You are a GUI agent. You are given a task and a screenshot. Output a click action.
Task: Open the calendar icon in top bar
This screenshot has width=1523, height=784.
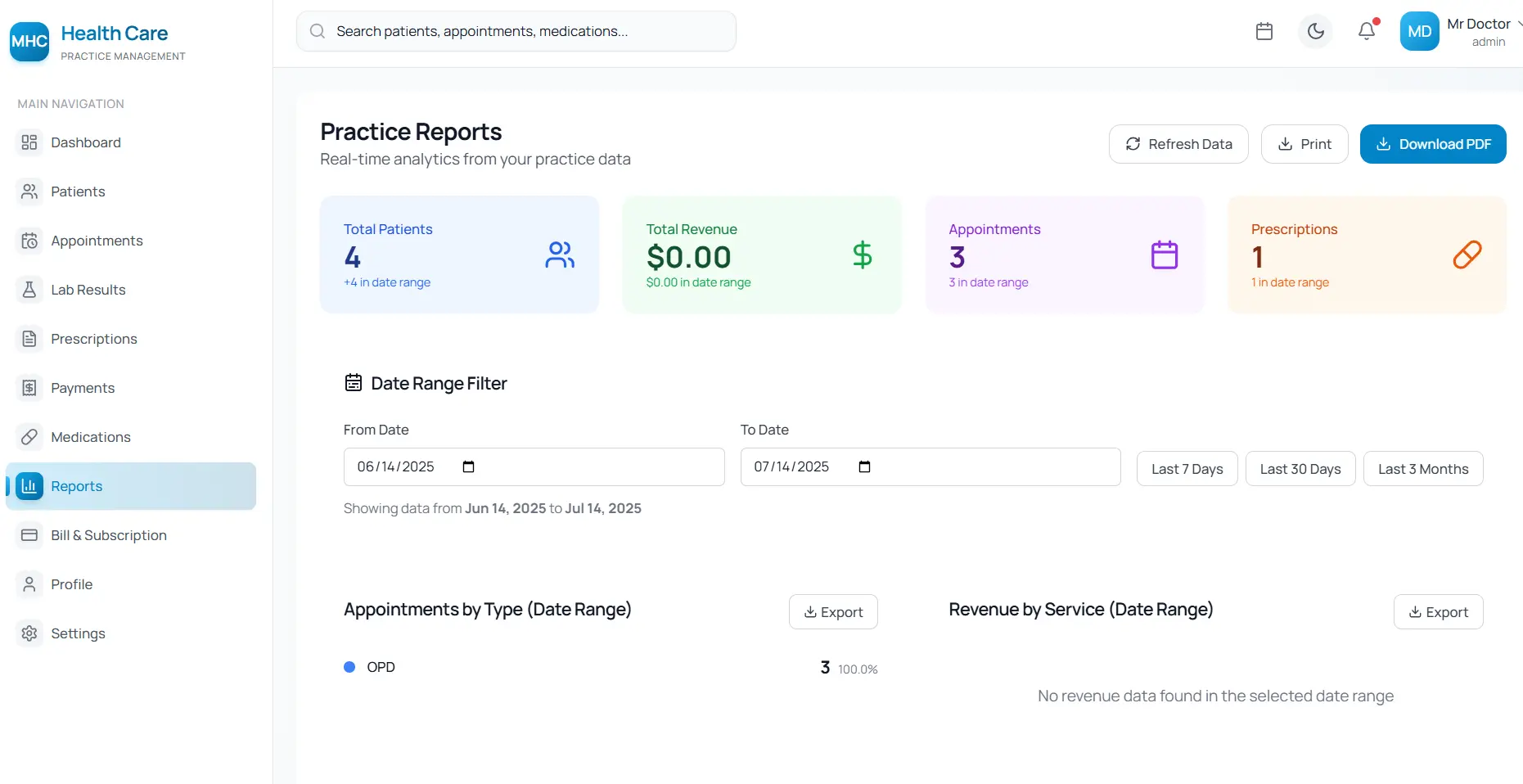coord(1264,31)
